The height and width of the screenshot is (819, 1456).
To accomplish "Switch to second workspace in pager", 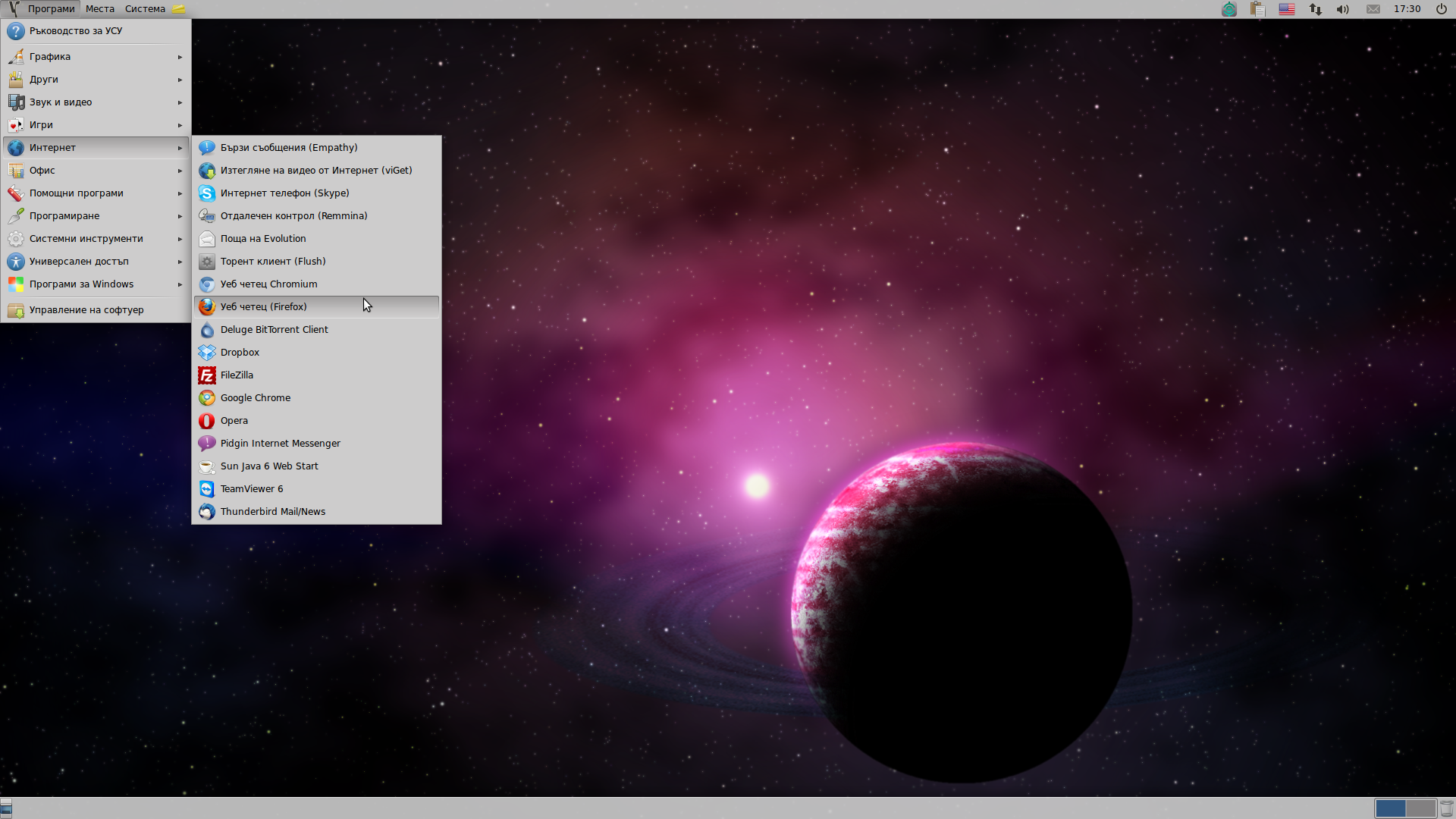I will tap(1420, 808).
